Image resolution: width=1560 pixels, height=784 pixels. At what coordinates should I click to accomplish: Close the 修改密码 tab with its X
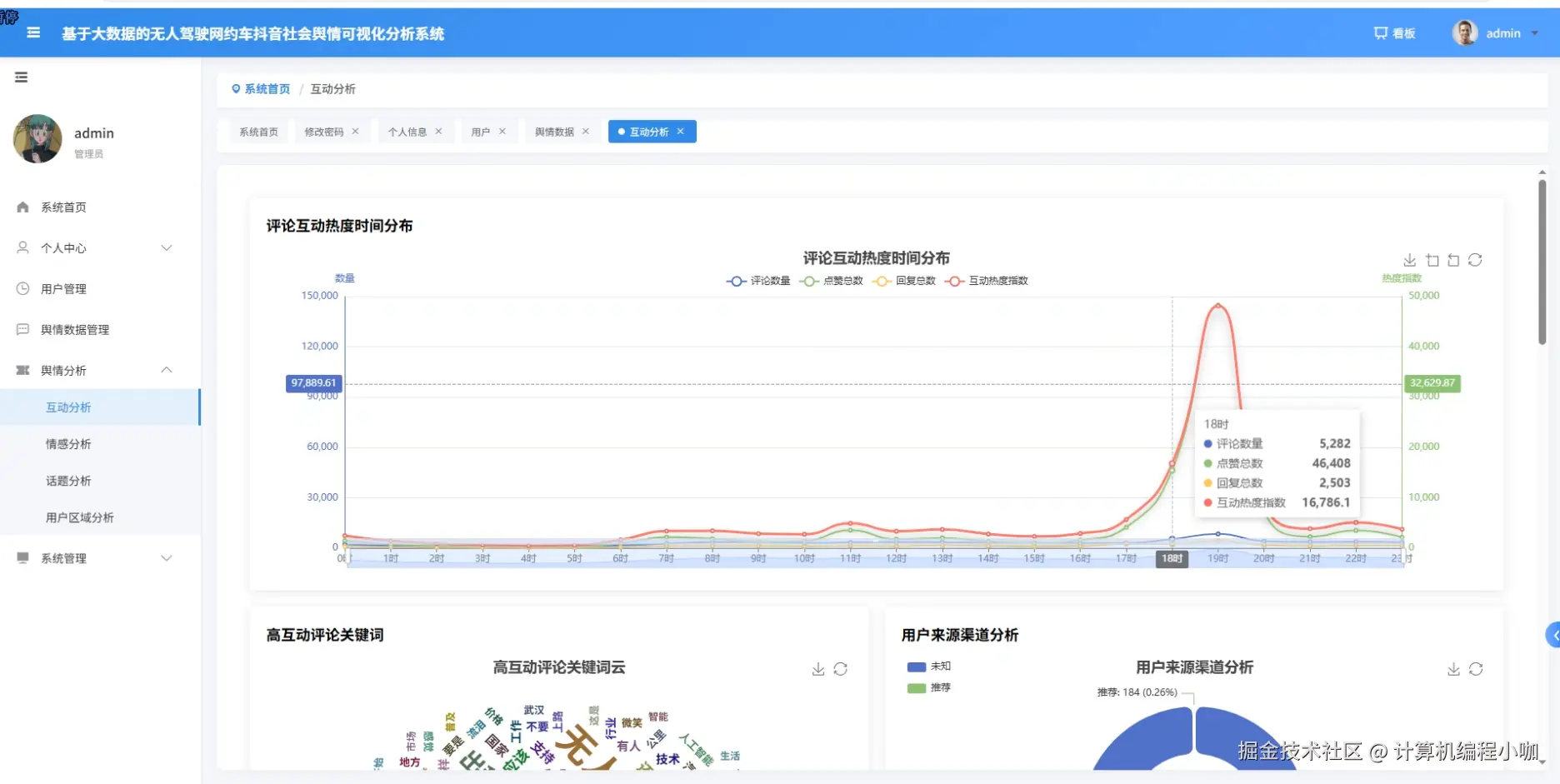pyautogui.click(x=355, y=131)
